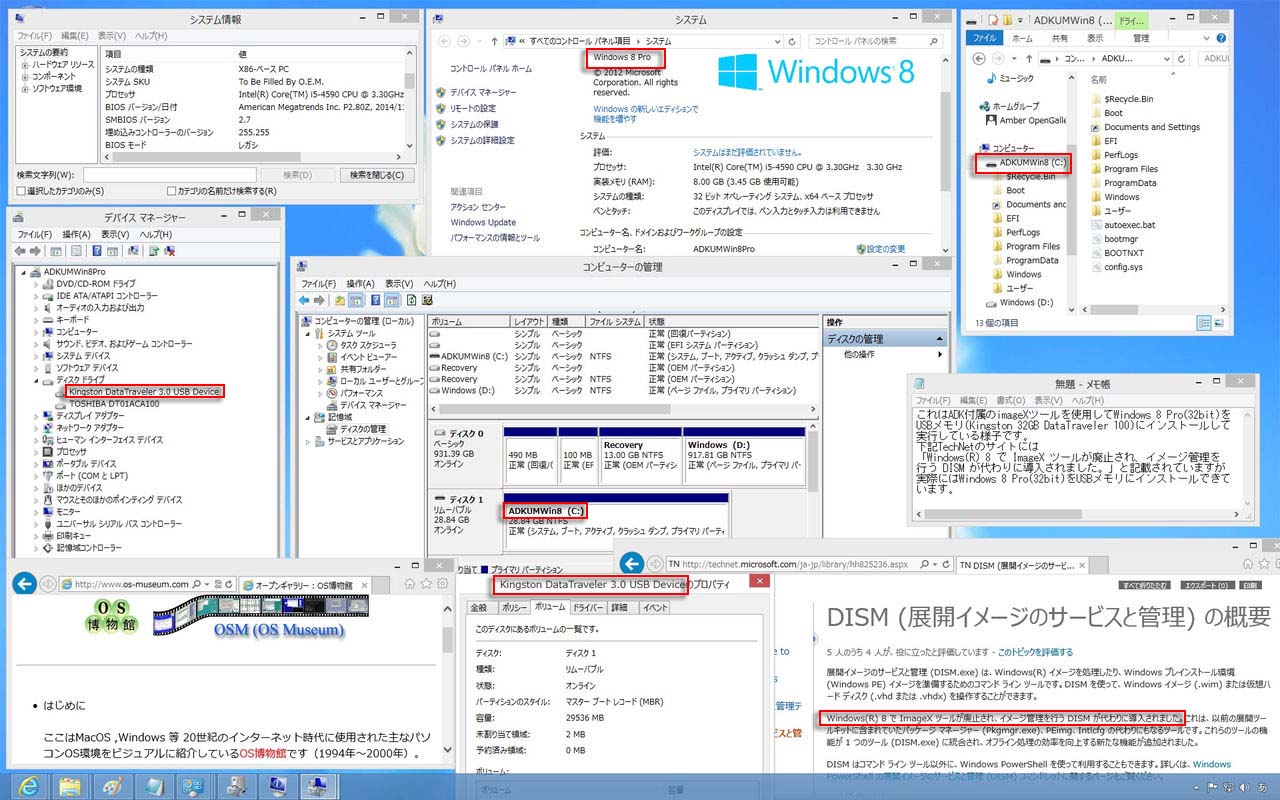This screenshot has height=800, width=1280.
Task: Select the config.sys file in Explorer
Action: point(1122,267)
